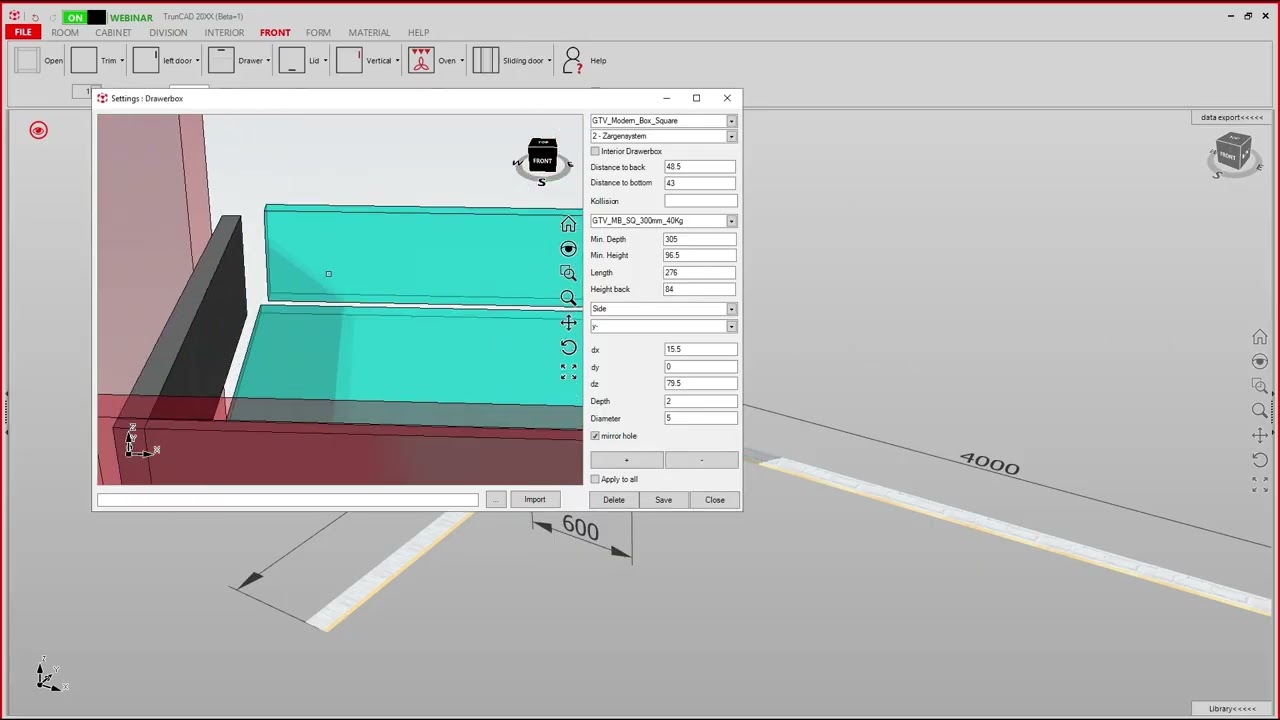Click the left door front icon
Viewport: 1280px width, 720px height.
point(146,60)
